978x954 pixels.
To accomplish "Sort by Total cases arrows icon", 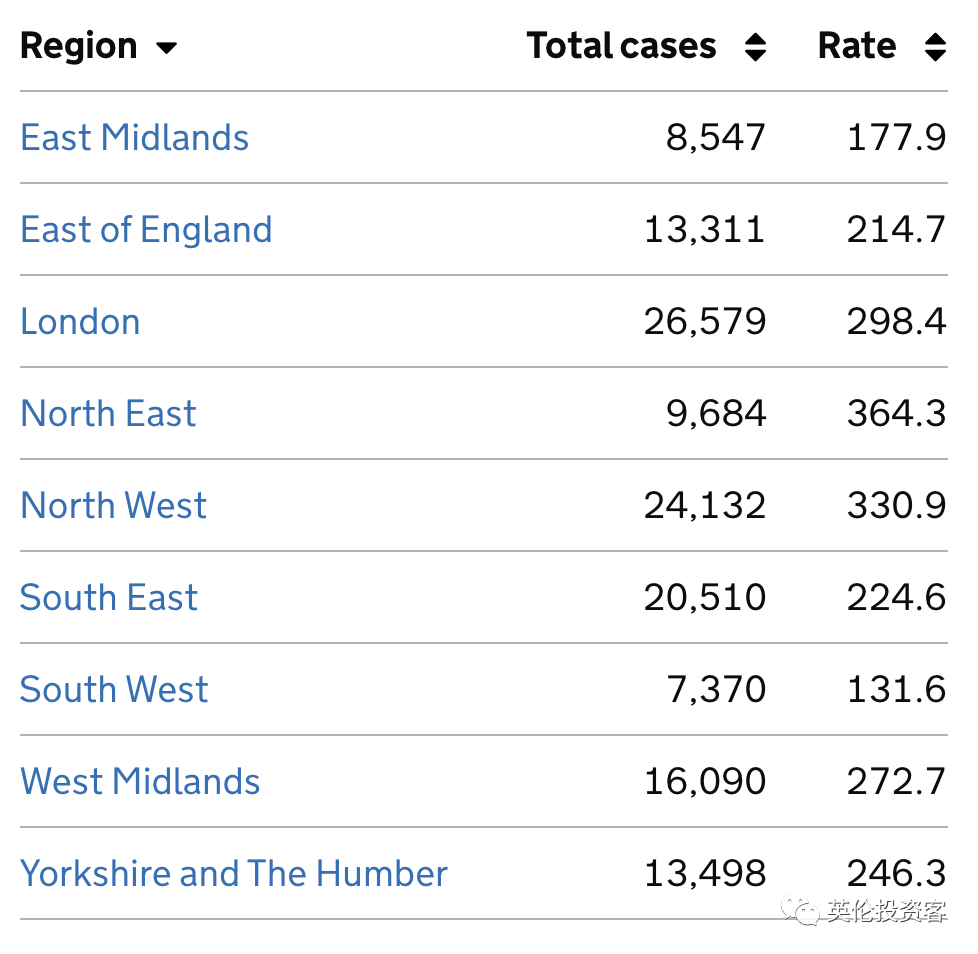I will [756, 47].
